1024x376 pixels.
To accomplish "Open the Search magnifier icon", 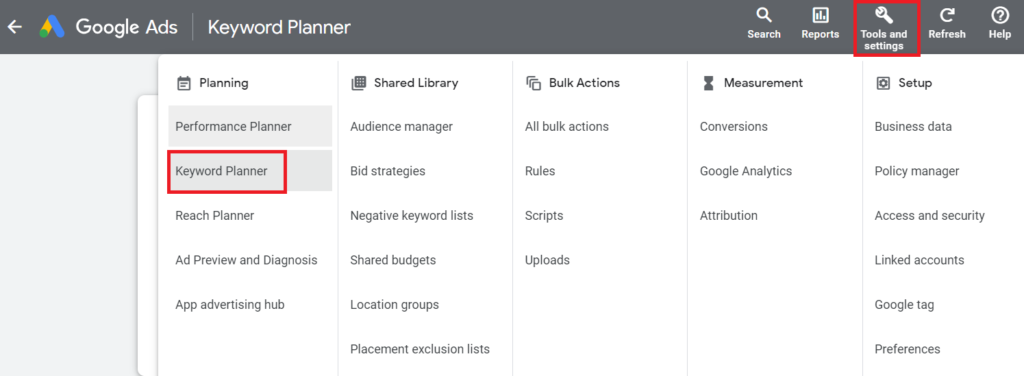I will point(763,16).
